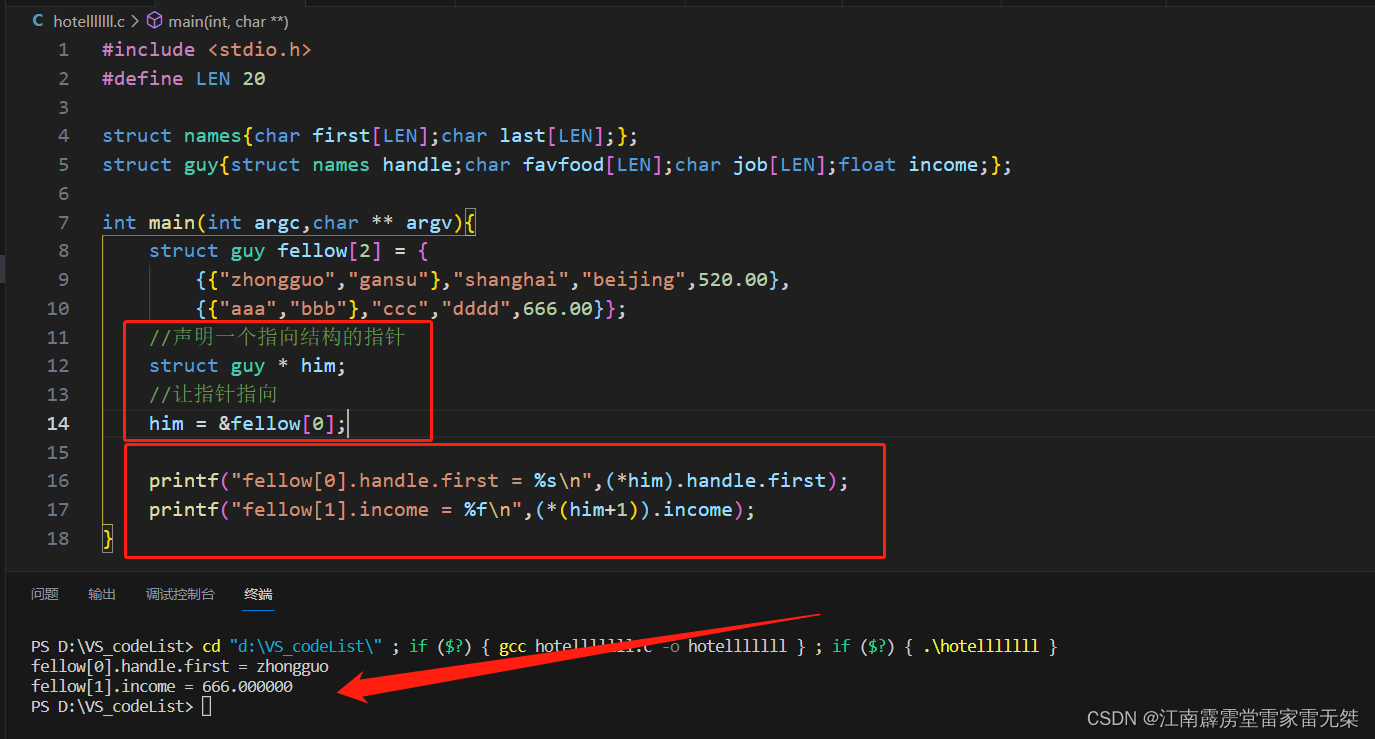Click 'int main' function declaration line
Image resolution: width=1375 pixels, height=739 pixels.
tap(290, 222)
